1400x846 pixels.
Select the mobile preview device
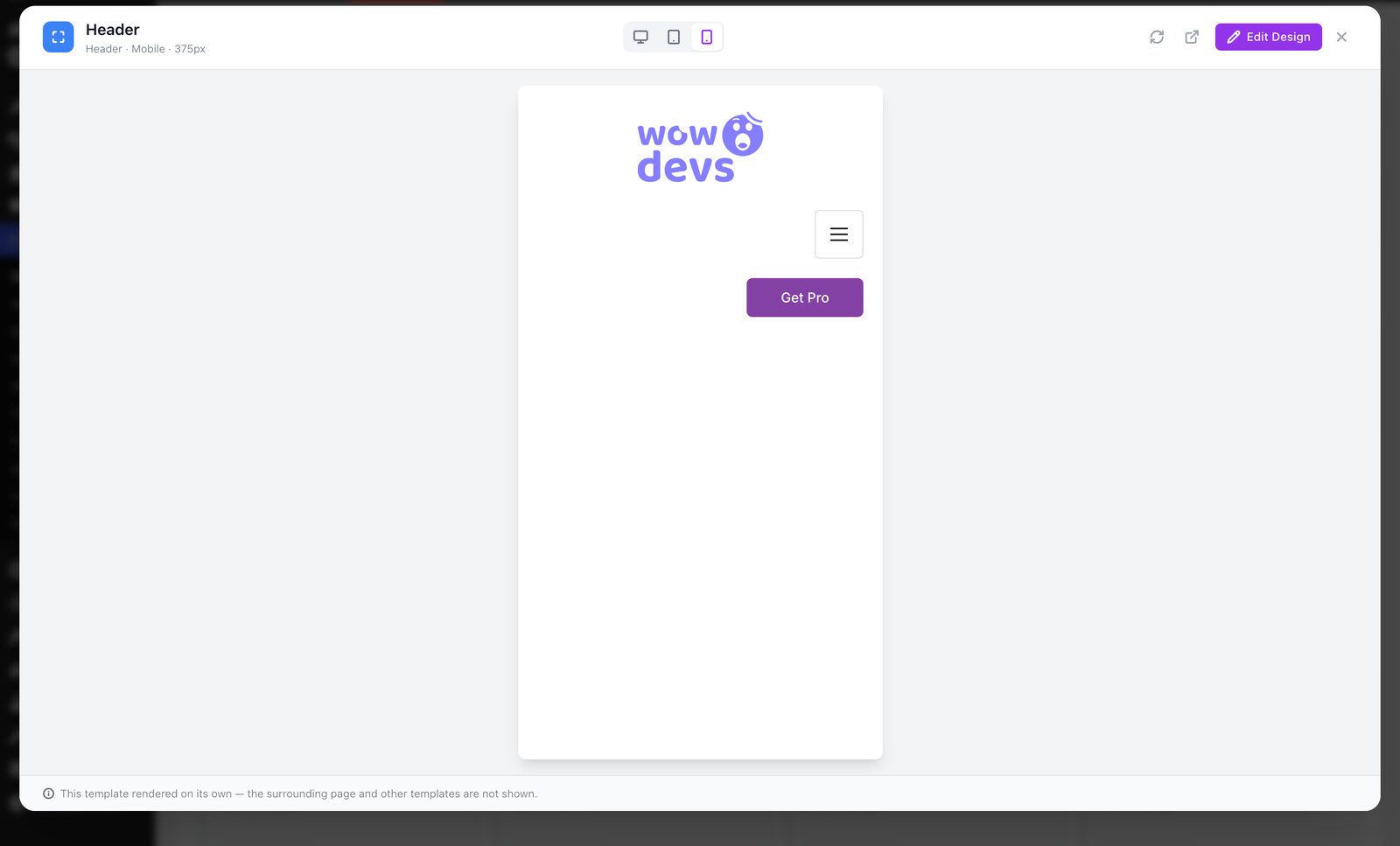[x=706, y=37]
